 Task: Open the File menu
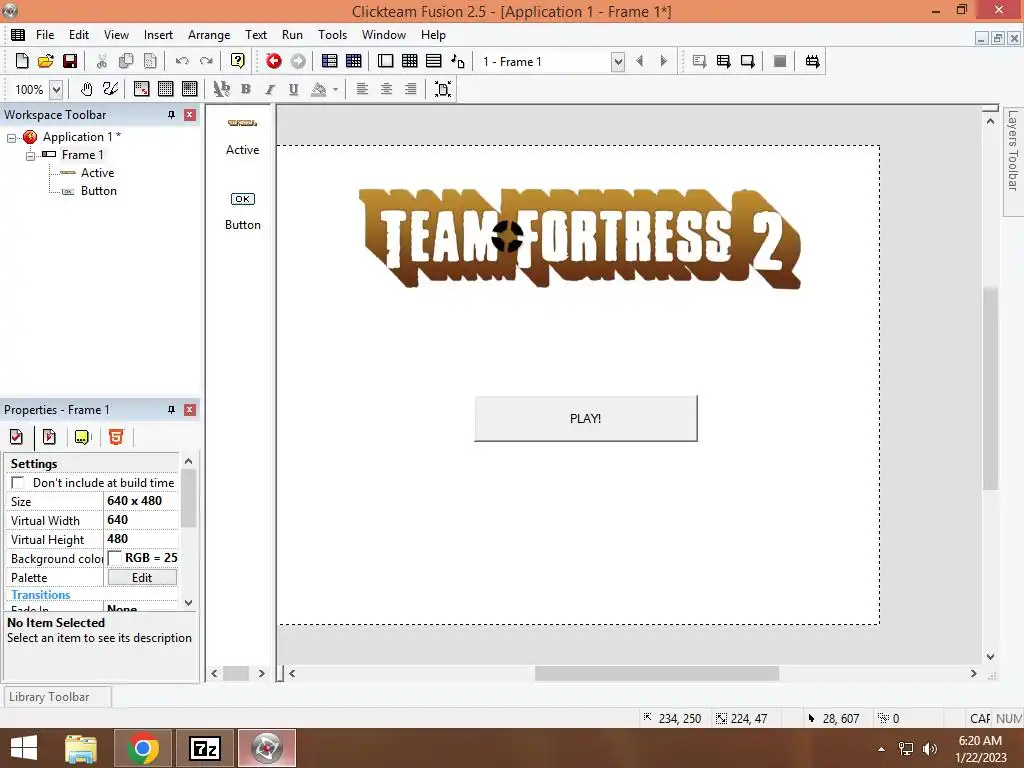tap(45, 35)
